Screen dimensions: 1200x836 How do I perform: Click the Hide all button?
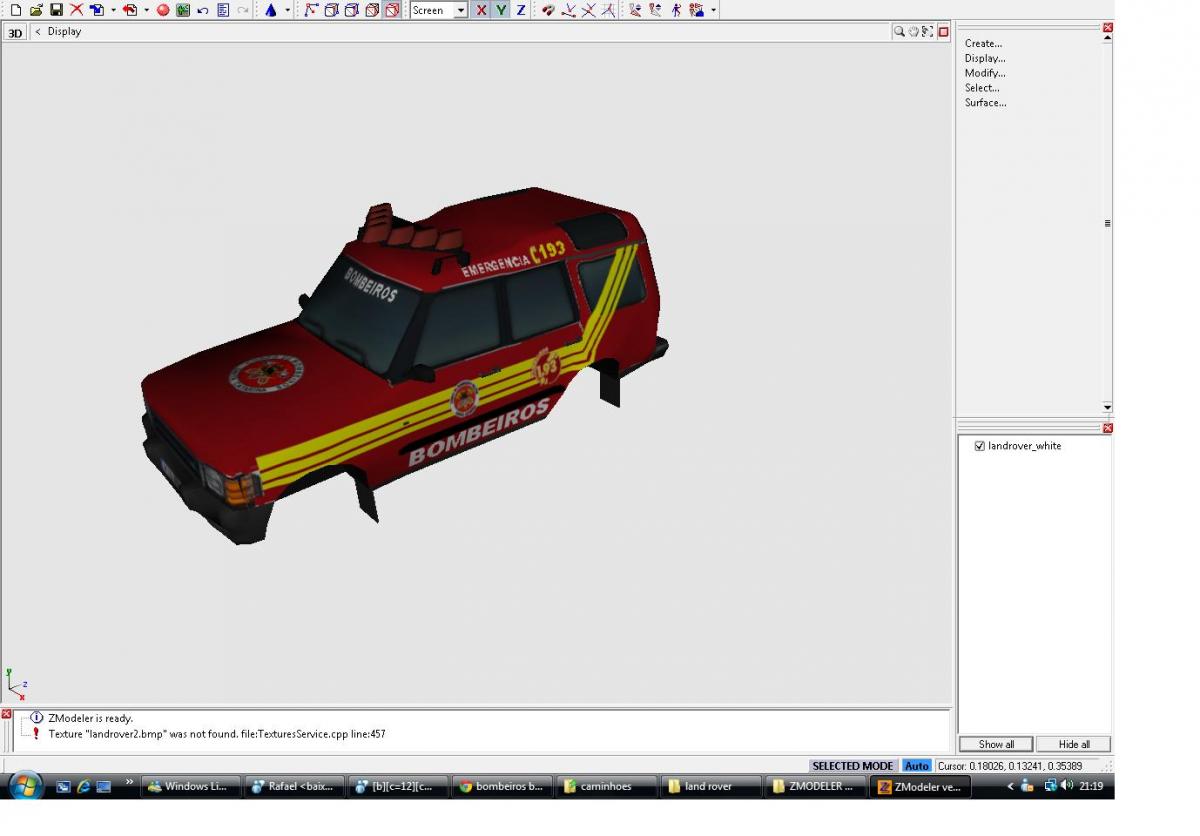tap(1074, 744)
